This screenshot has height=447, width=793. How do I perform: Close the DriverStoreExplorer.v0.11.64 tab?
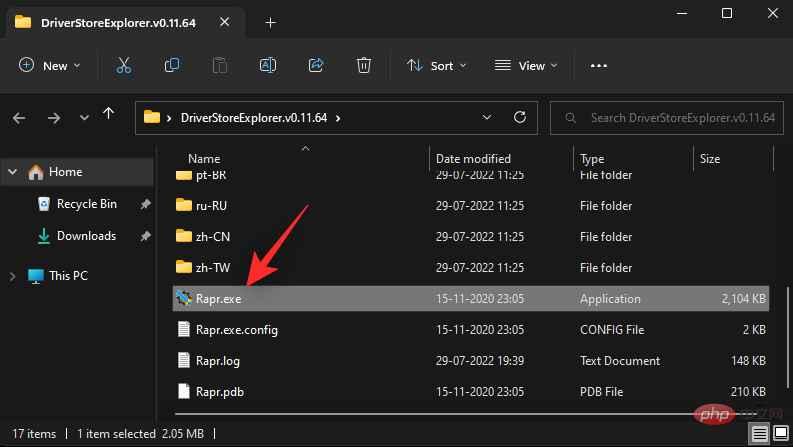pyautogui.click(x=225, y=22)
